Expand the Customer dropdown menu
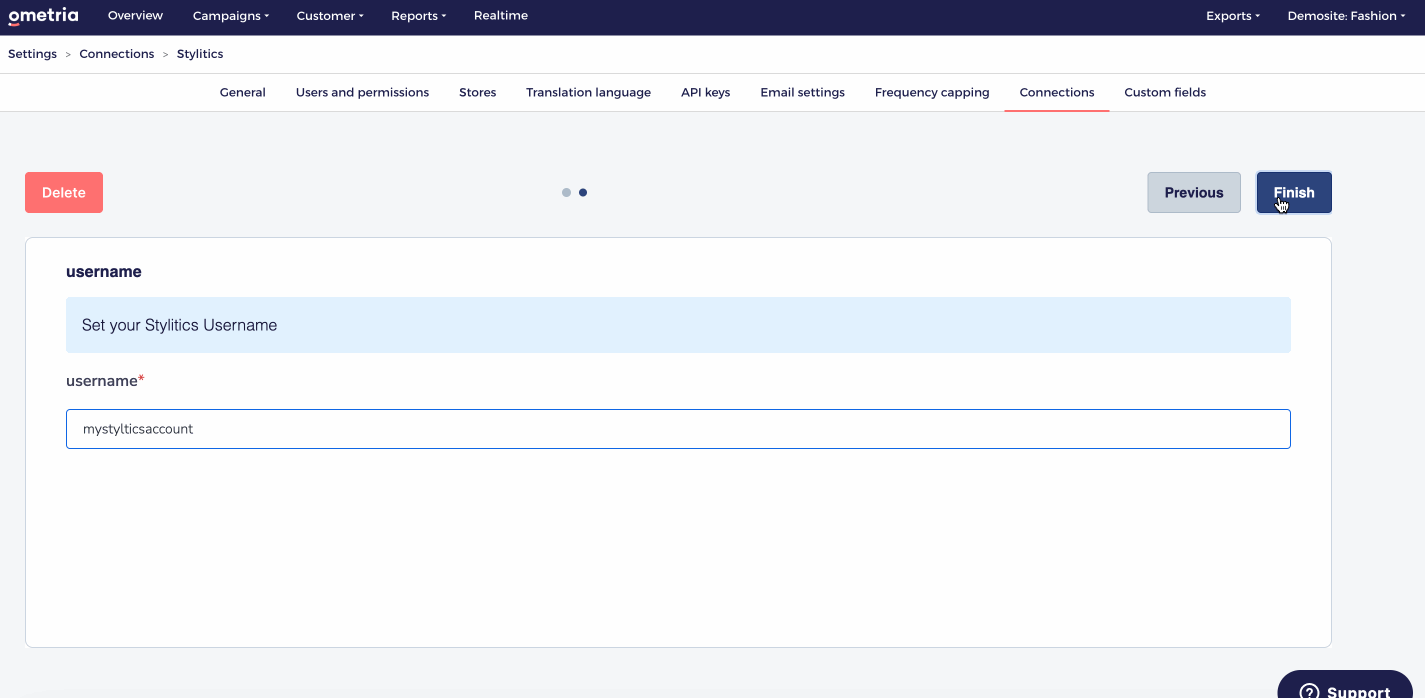This screenshot has width=1425, height=698. click(330, 16)
